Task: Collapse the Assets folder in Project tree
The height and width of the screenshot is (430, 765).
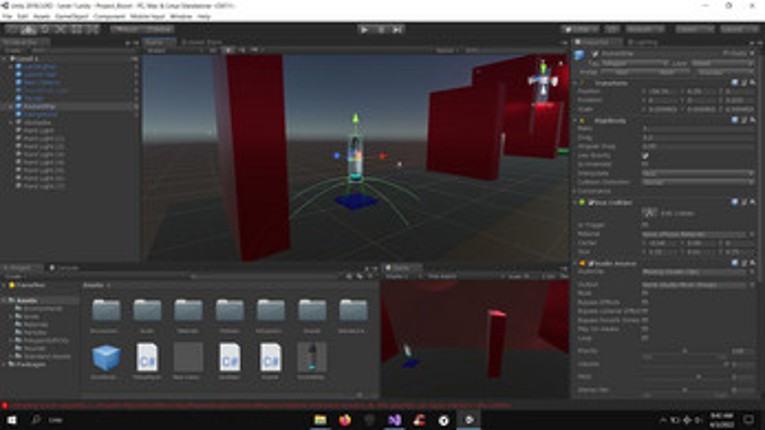Action: coord(4,301)
